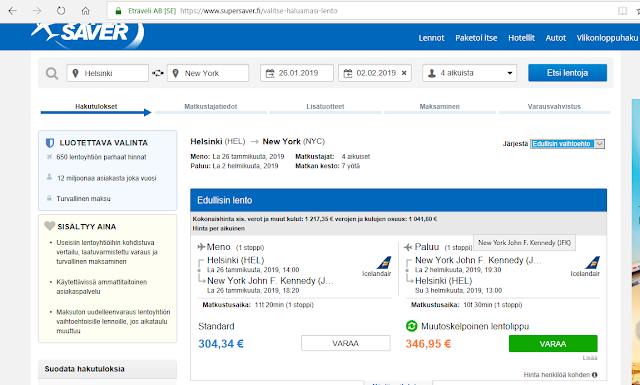The height and width of the screenshot is (385, 640).
Task: Open the Lennot menu item
Action: [431, 38]
